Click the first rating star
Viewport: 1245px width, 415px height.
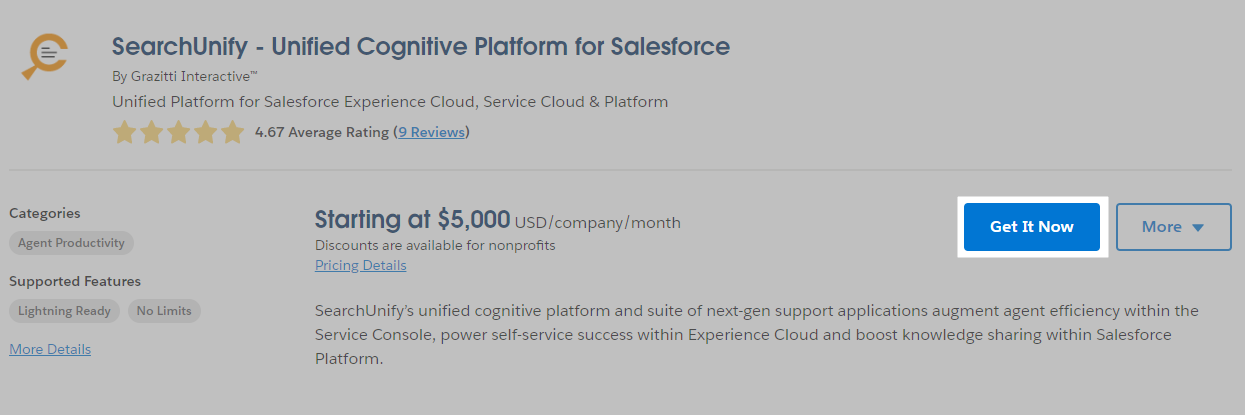[x=124, y=132]
